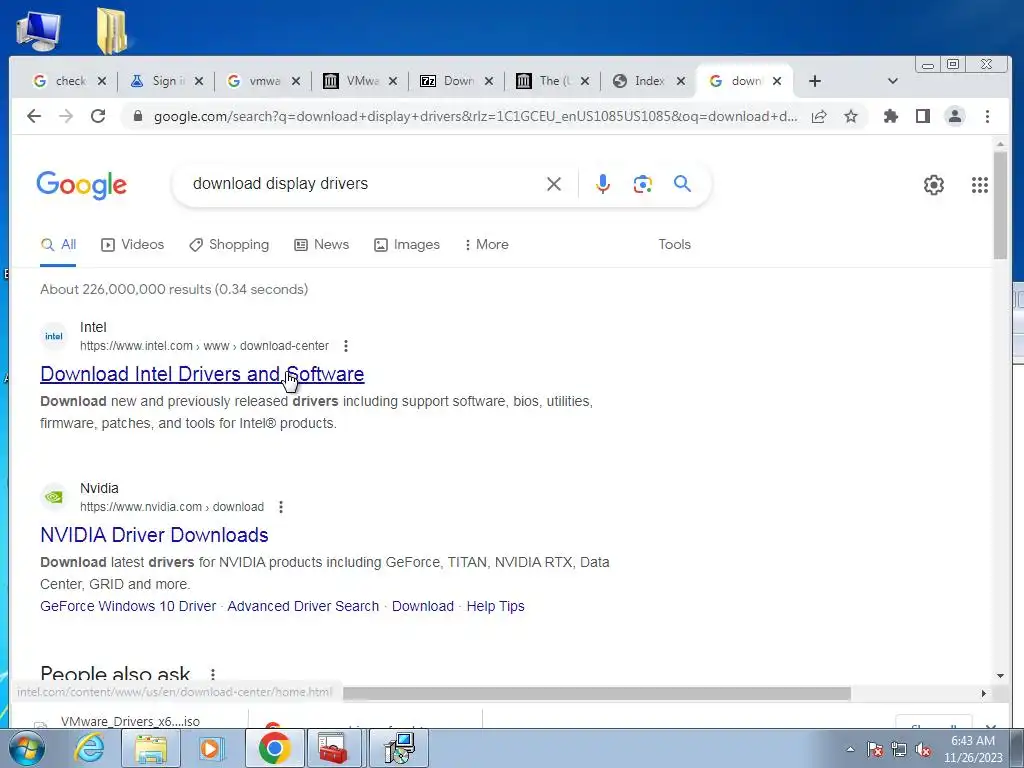The width and height of the screenshot is (1024, 768).
Task: Click the browser forward arrow
Action: pos(66,116)
